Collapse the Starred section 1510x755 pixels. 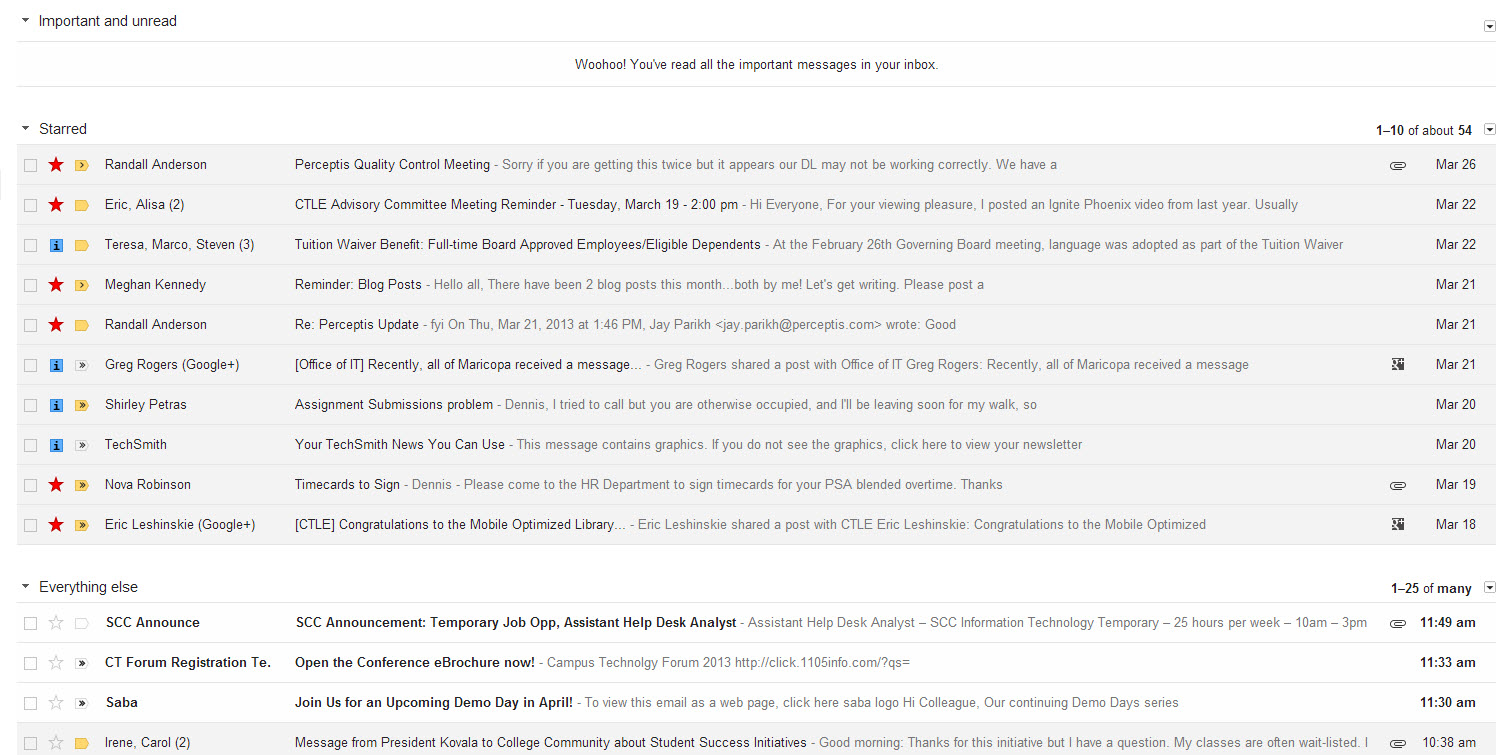pyautogui.click(x=26, y=129)
